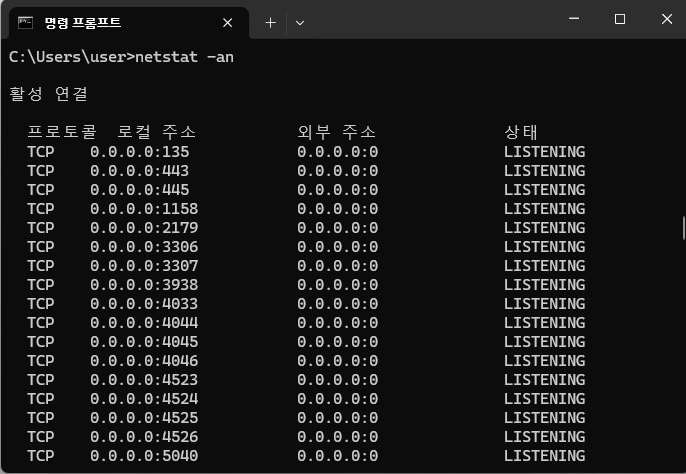Click local address 0.0.0.0:1158
686x474 pixels.
click(144, 209)
